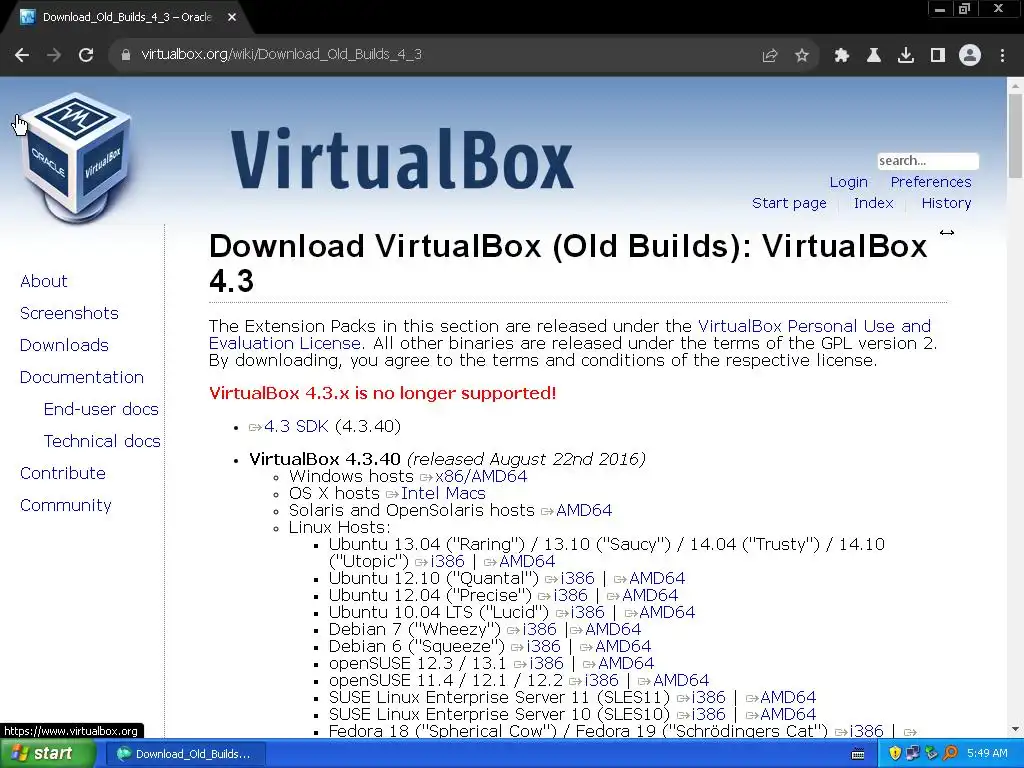
Task: Go to Start page
Action: pos(789,203)
